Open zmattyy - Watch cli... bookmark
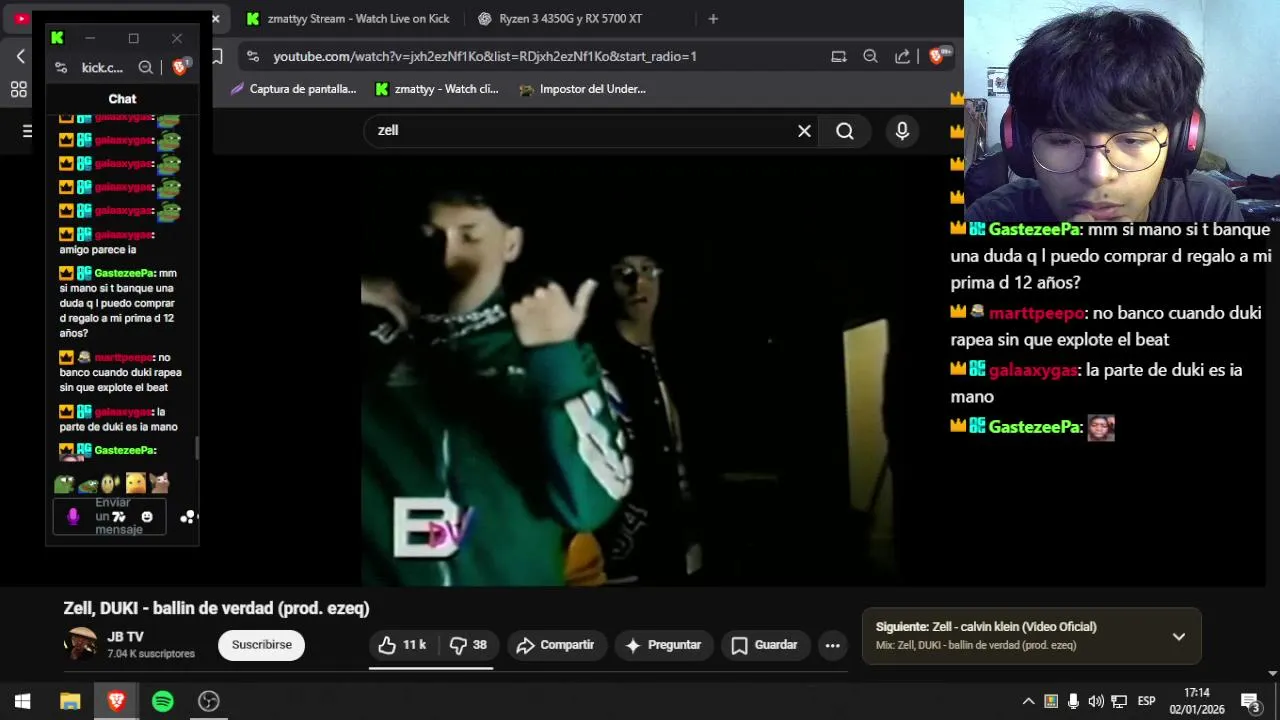This screenshot has width=1280, height=720. tap(436, 89)
